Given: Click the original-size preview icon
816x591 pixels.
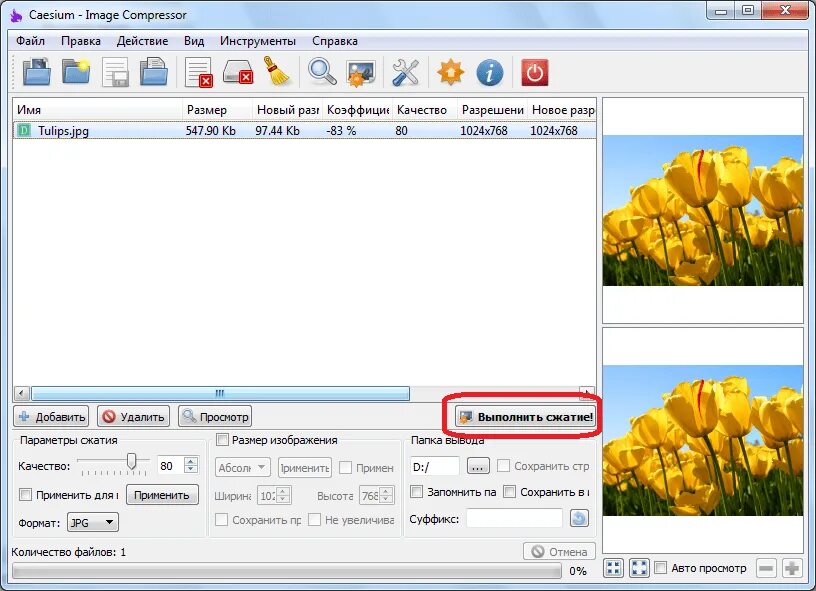Looking at the screenshot, I should (639, 568).
